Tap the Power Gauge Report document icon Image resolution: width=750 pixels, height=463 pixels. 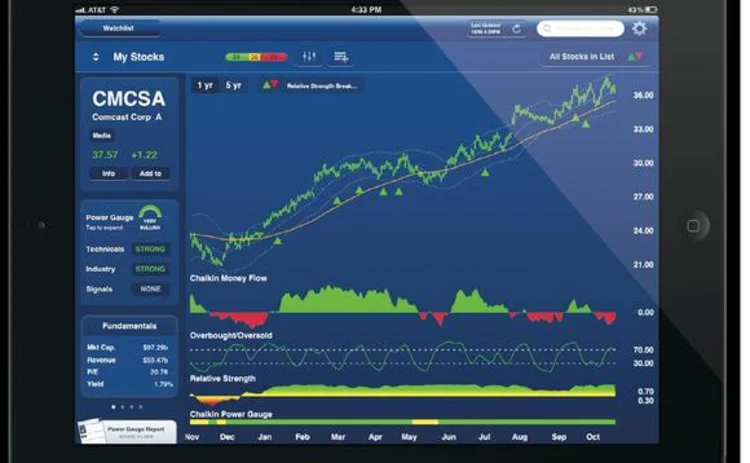(90, 430)
